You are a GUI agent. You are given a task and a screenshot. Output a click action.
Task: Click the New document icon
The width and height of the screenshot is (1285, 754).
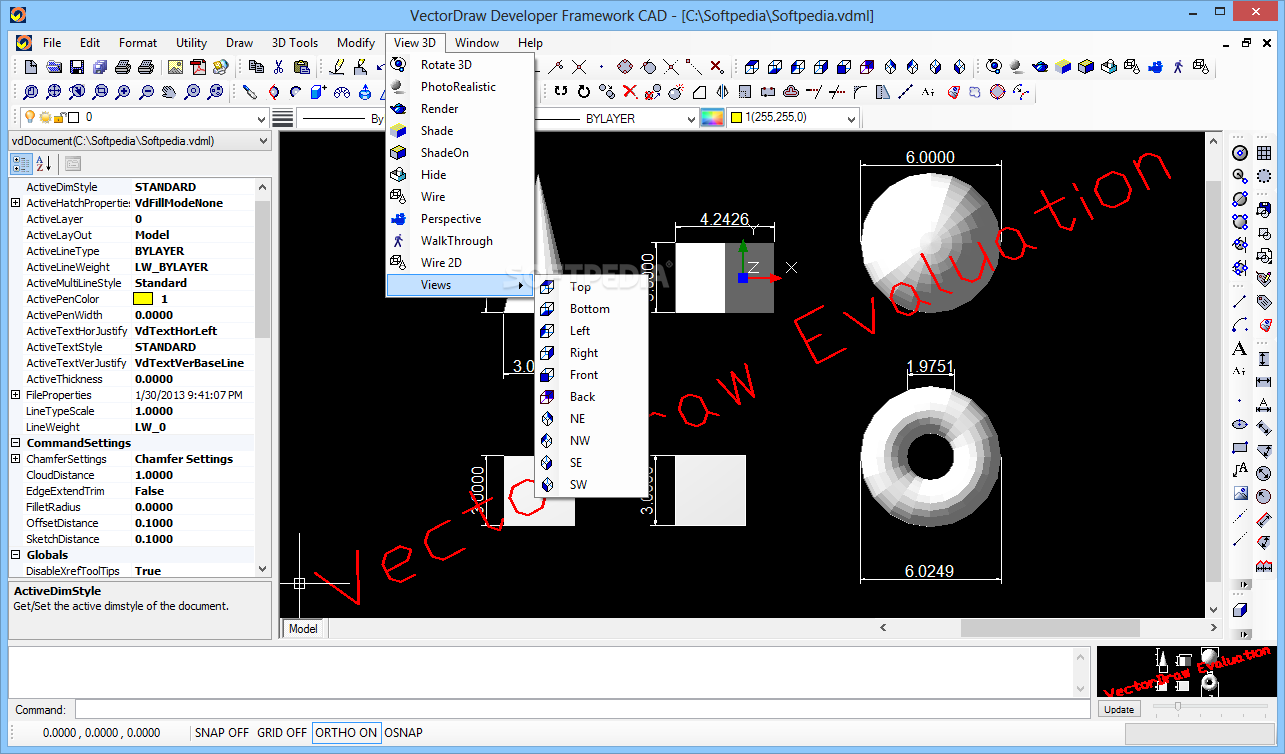[x=31, y=67]
